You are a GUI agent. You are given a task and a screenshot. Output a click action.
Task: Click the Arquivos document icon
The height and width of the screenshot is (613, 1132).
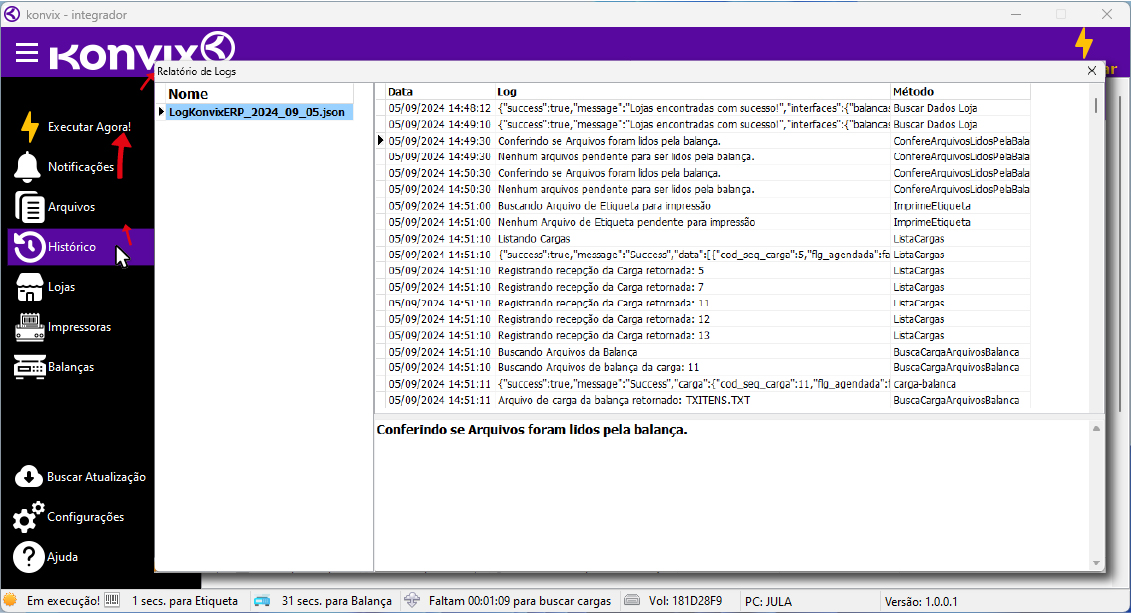click(30, 207)
